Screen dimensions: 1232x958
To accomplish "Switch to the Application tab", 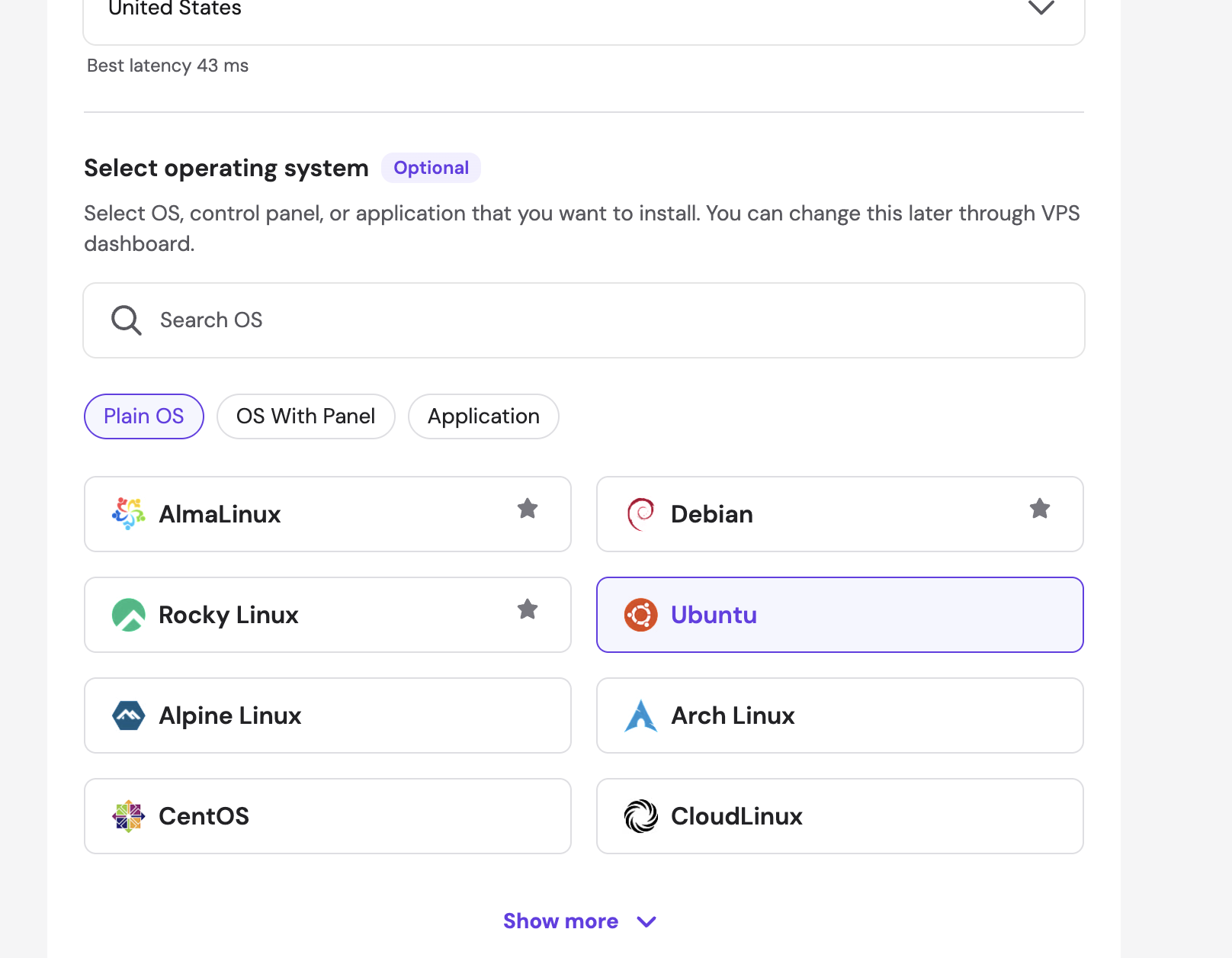I will (x=483, y=416).
